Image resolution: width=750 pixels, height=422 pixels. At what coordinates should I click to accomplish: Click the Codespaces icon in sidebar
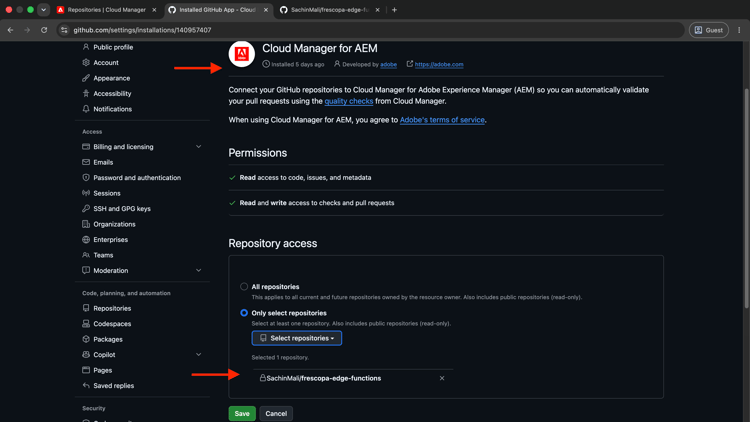(x=86, y=324)
